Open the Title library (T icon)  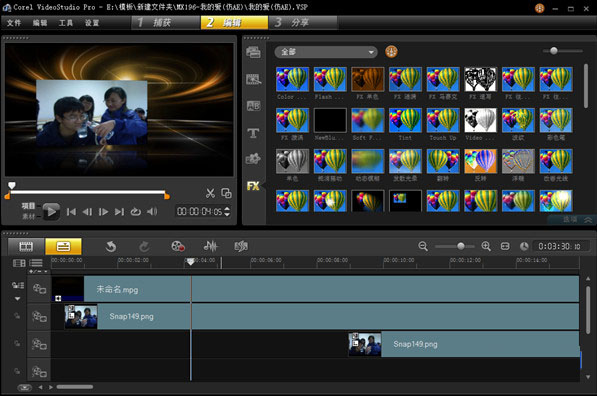[253, 133]
